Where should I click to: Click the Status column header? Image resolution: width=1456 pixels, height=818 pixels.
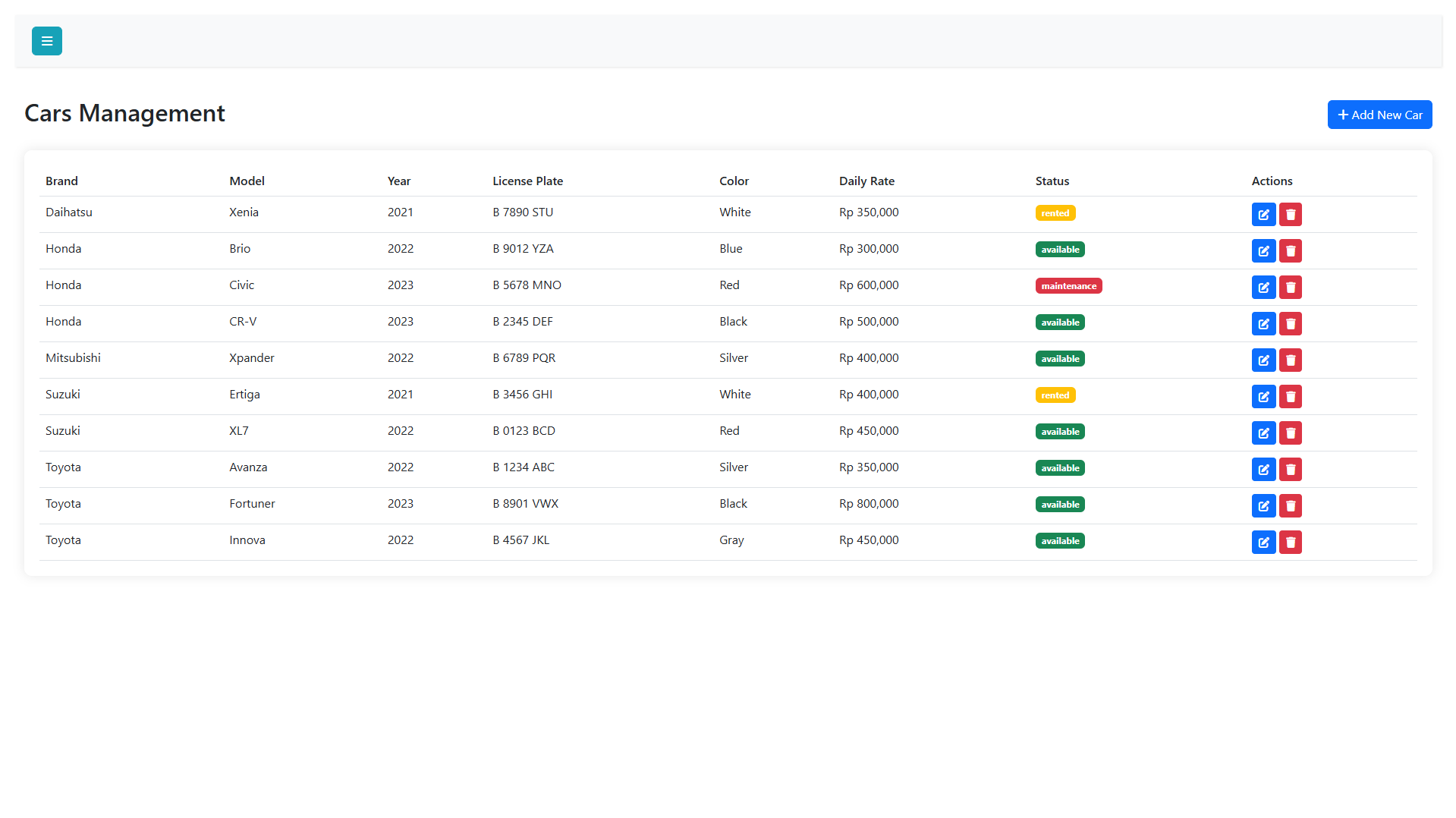[1052, 181]
